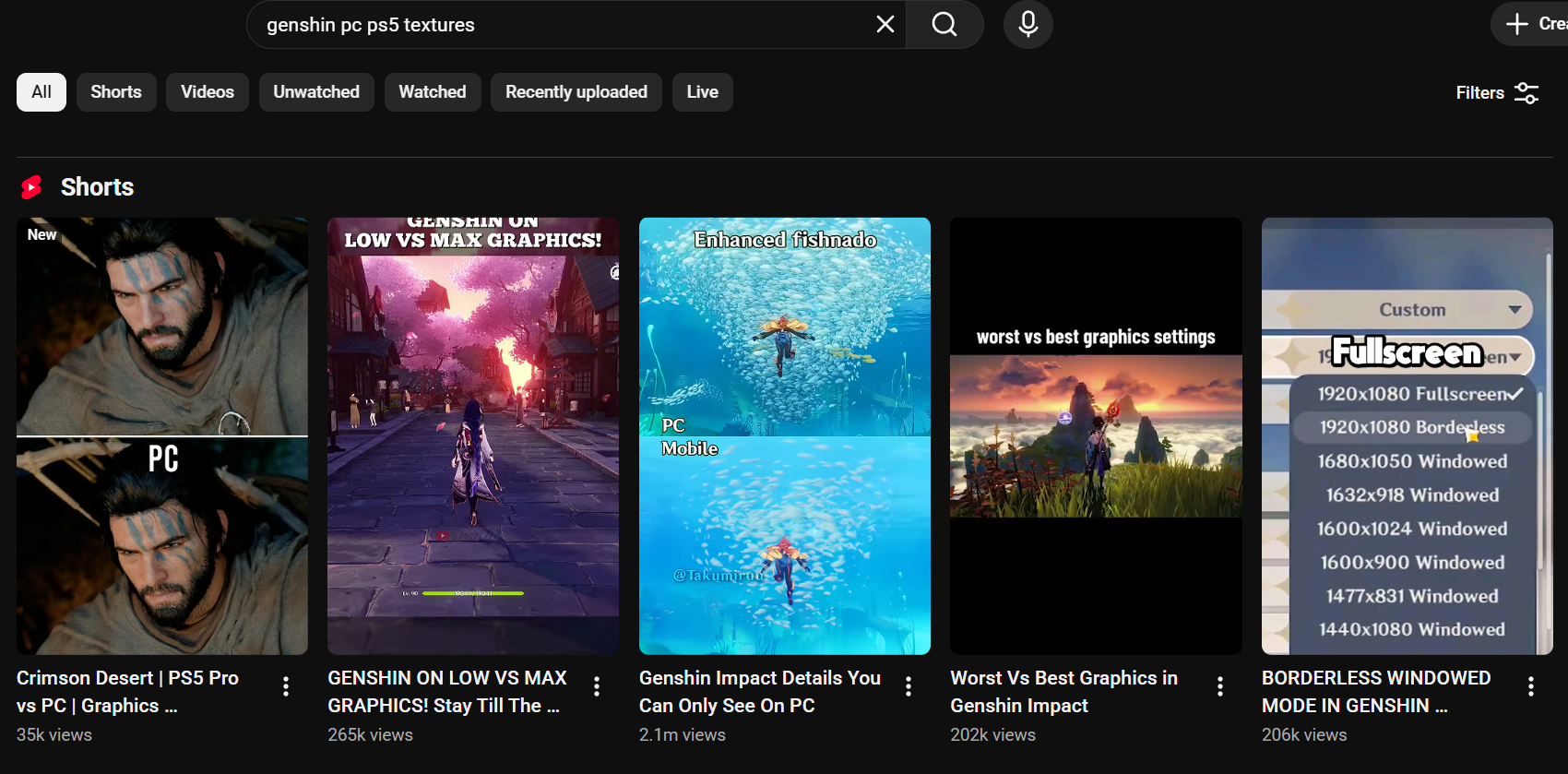The image size is (1568, 774).
Task: Click the 206k views count text
Action: click(x=1304, y=735)
